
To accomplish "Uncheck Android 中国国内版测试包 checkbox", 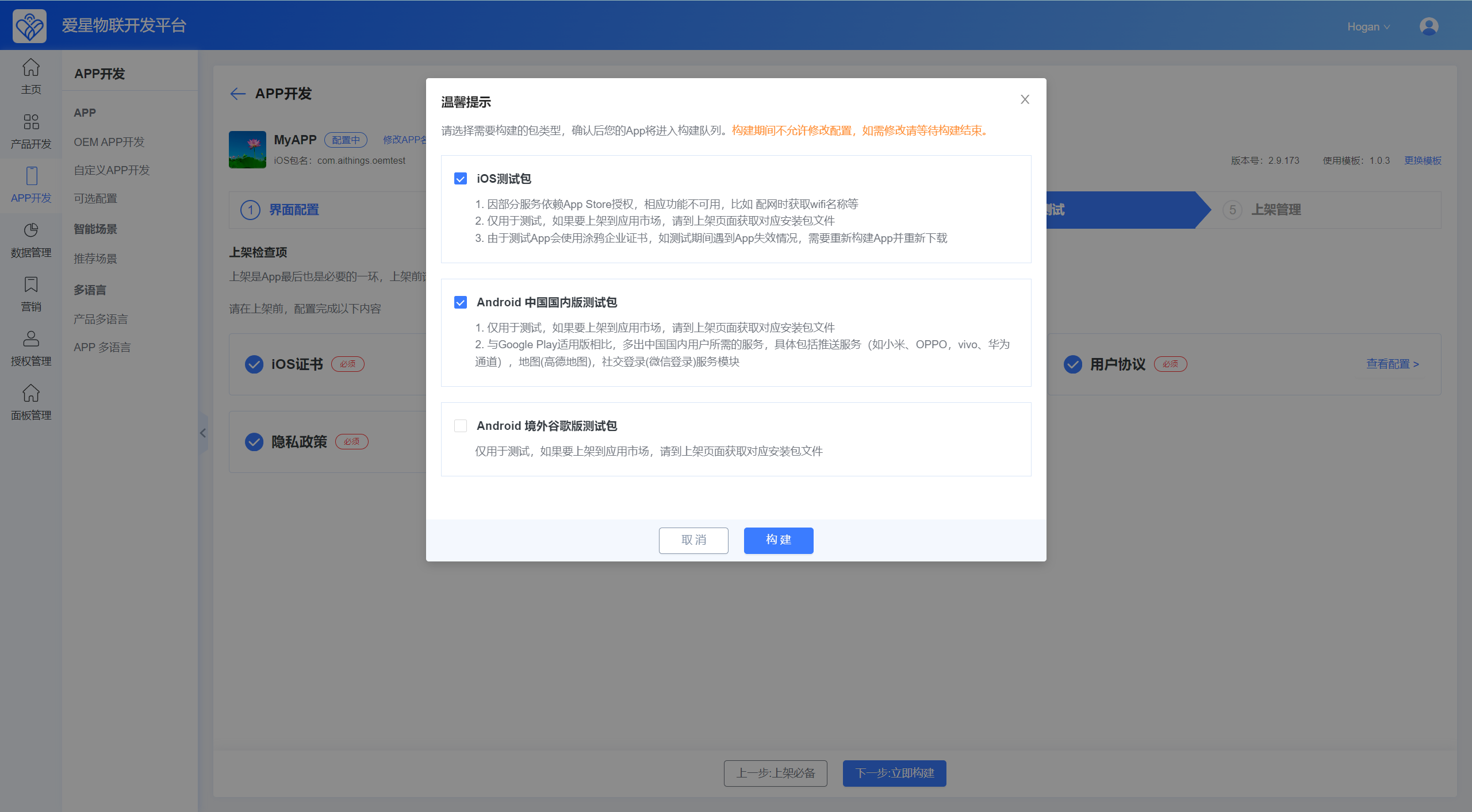I will pos(461,302).
